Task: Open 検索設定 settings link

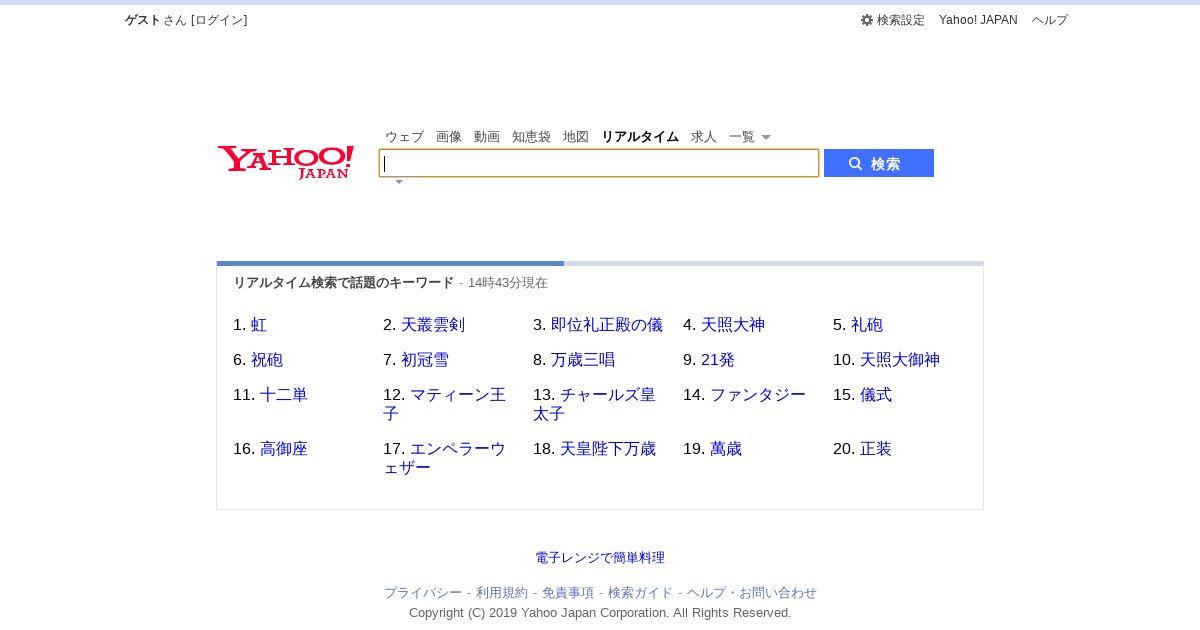Action: 900,20
